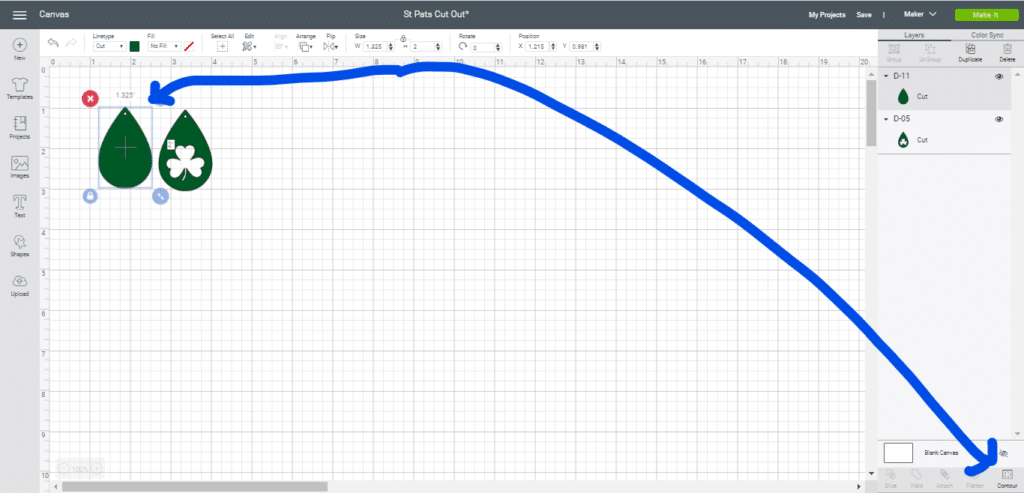Open the hamburger main menu
1024x493 pixels.
pyautogui.click(x=19, y=15)
